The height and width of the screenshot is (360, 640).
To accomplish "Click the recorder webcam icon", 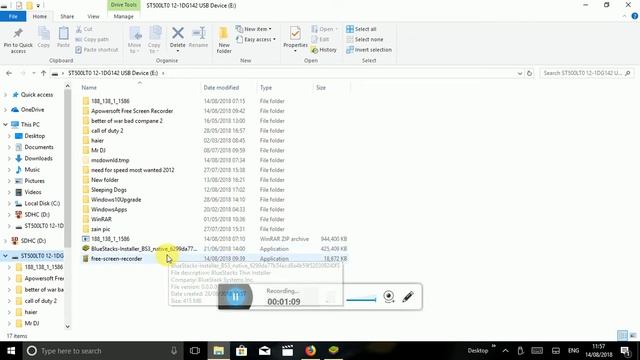I will [389, 297].
